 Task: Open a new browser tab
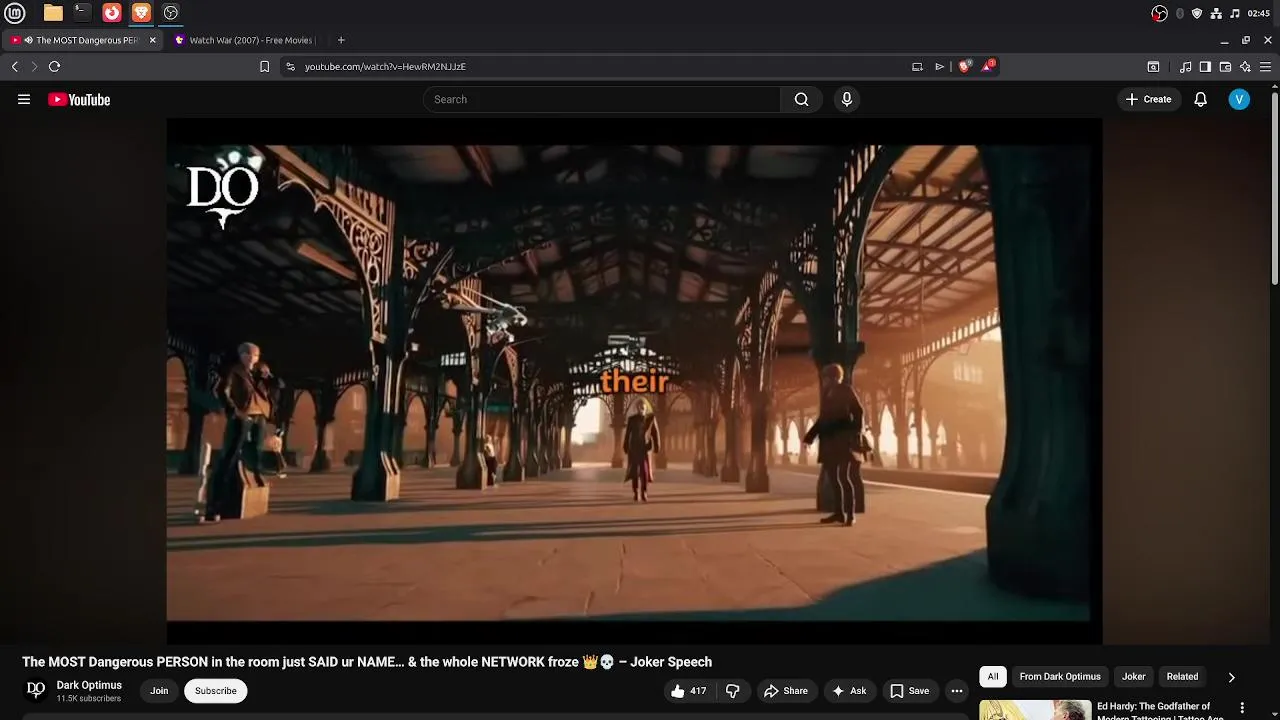[341, 40]
